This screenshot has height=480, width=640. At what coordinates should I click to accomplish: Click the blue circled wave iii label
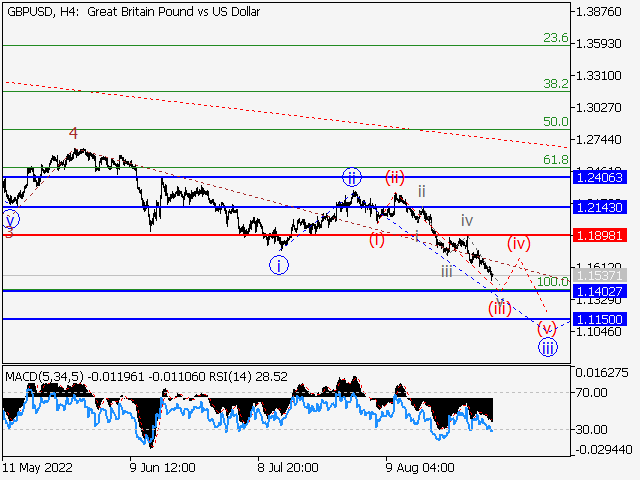(548, 348)
